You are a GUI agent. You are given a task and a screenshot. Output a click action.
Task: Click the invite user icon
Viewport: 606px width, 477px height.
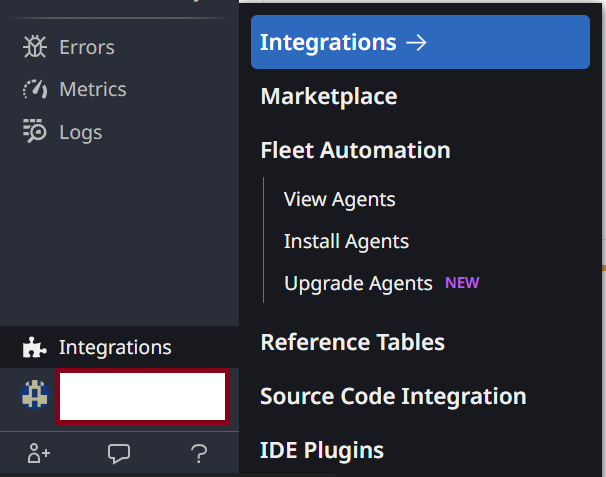(39, 454)
